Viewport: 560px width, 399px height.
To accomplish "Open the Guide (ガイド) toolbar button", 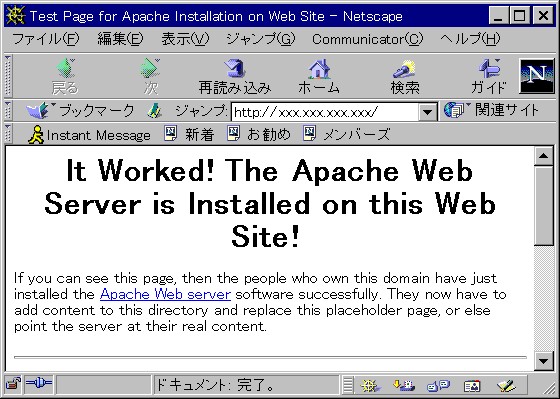I will (x=489, y=76).
